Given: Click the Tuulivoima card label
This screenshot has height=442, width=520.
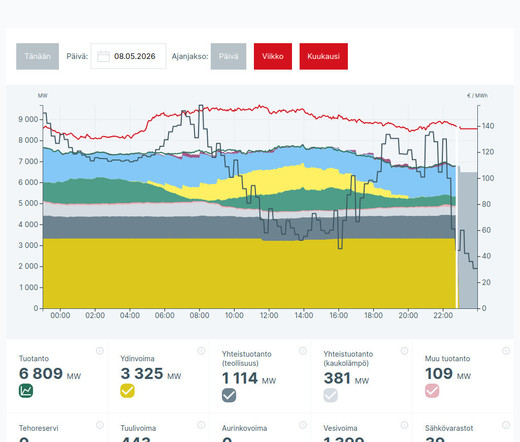Looking at the screenshot, I should 138,428.
